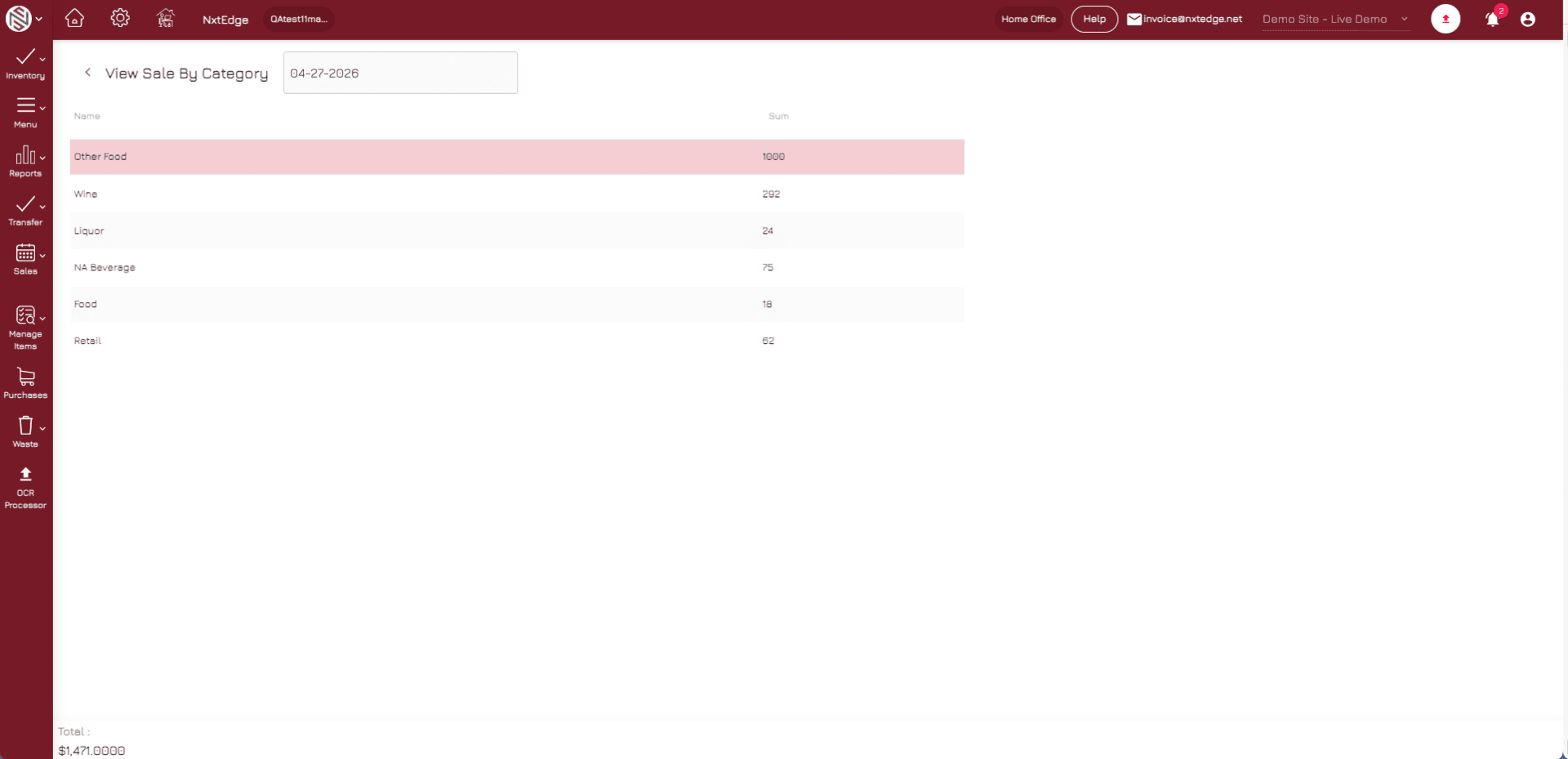Select the Food row

click(517, 304)
